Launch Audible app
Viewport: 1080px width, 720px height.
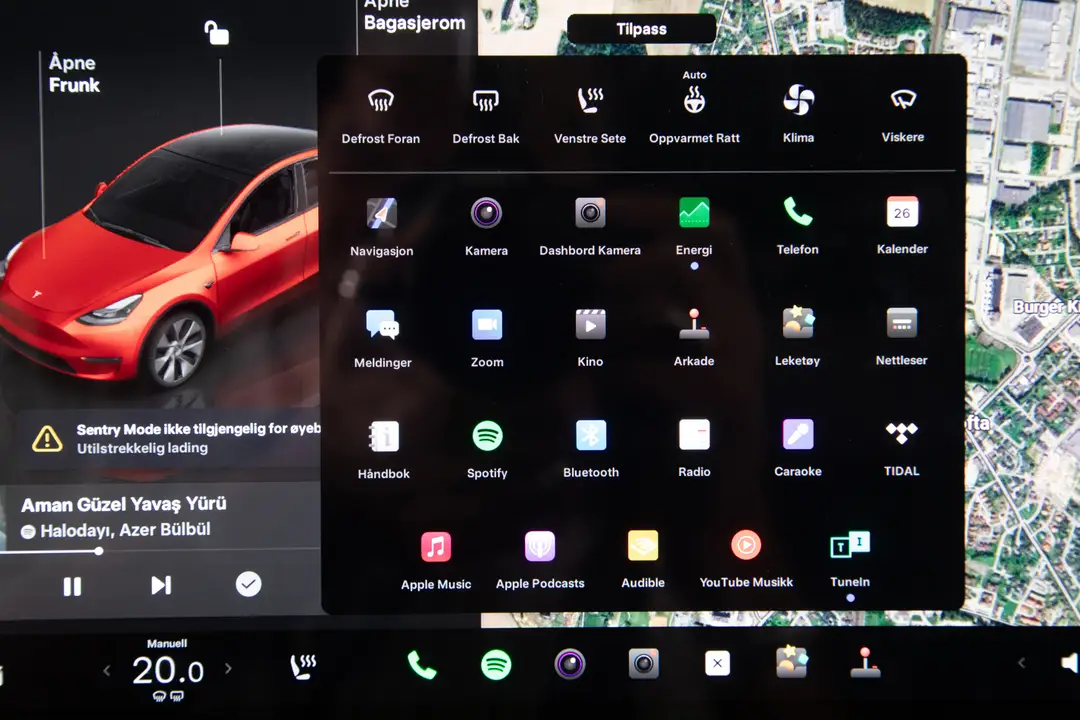tap(643, 559)
